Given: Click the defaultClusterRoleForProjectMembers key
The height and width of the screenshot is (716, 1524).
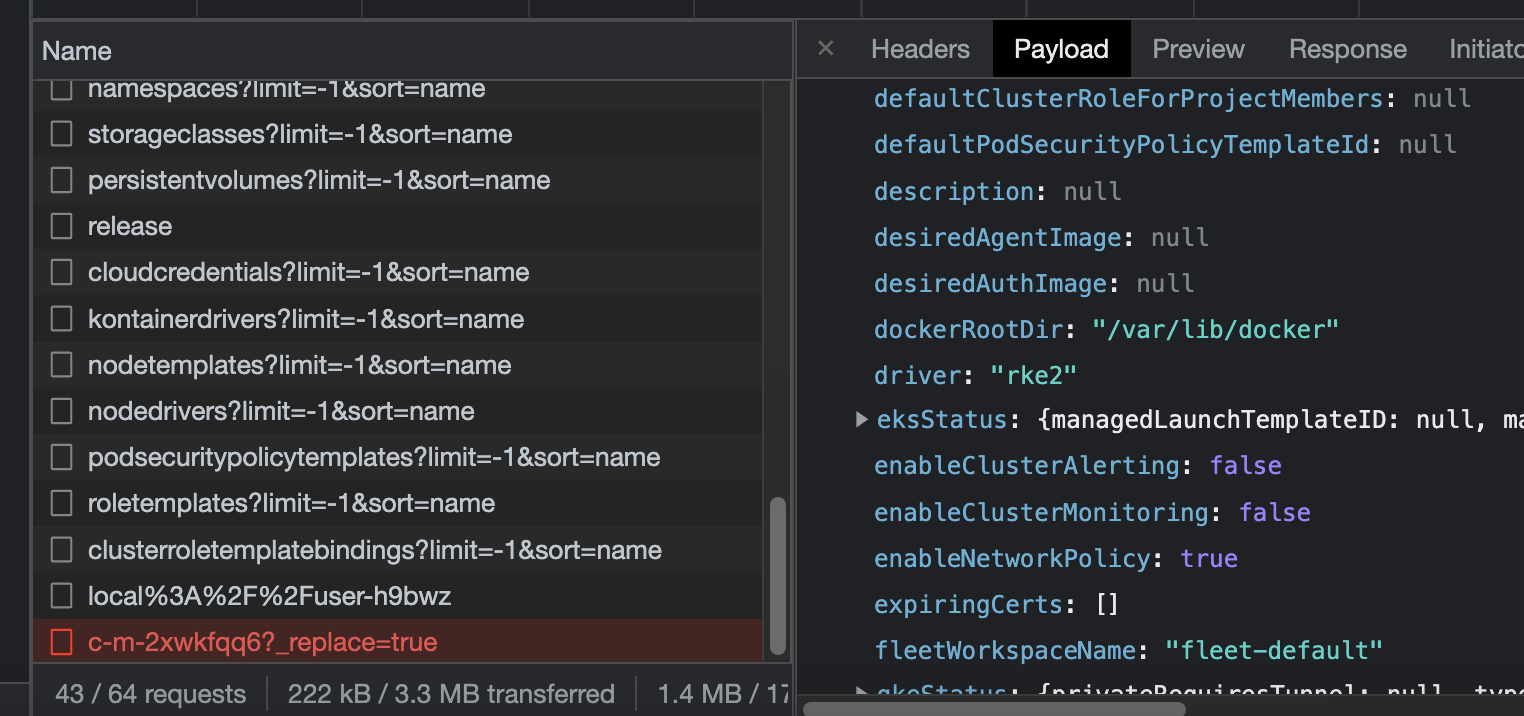Looking at the screenshot, I should pos(1128,99).
